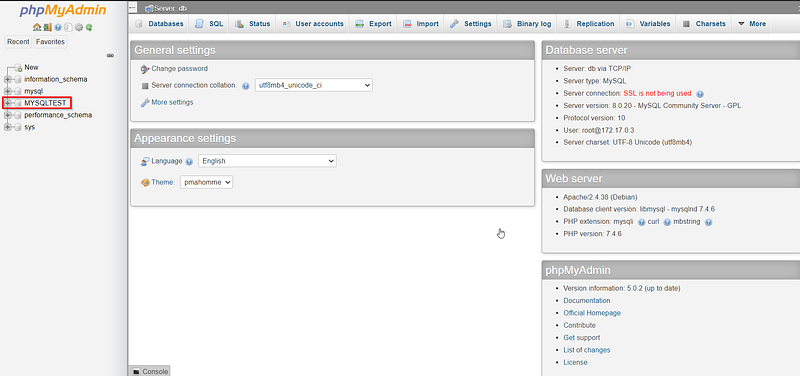Open the MySQL documentation page icon
800x376 pixels.
pyautogui.click(x=68, y=27)
